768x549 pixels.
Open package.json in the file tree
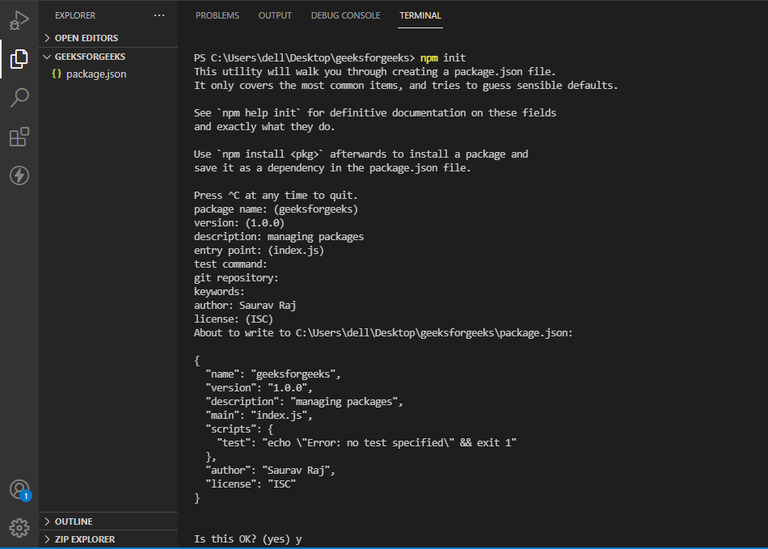point(96,74)
